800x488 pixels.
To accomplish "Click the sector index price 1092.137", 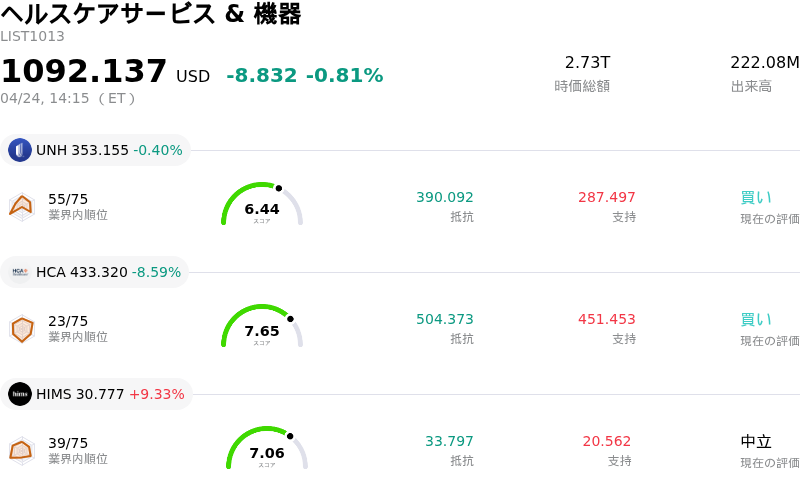I will click(84, 72).
